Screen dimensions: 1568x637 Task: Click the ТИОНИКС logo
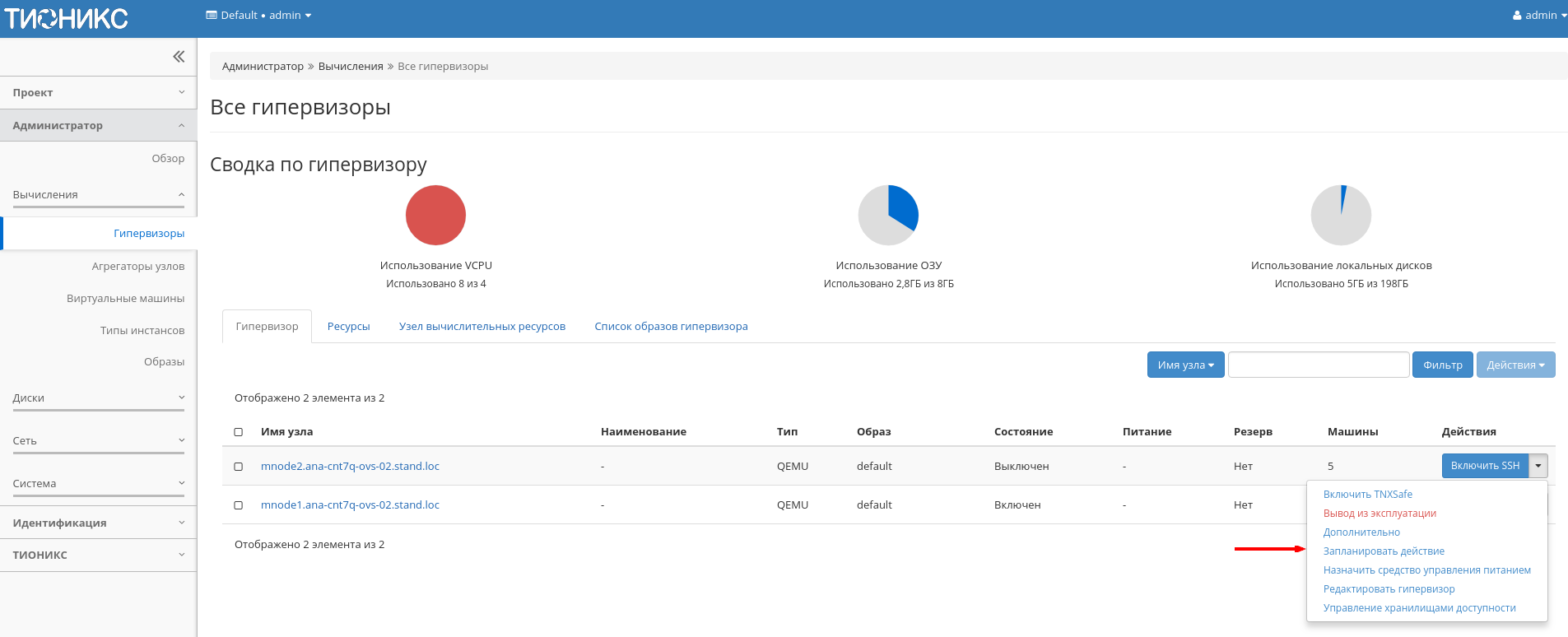point(67,18)
